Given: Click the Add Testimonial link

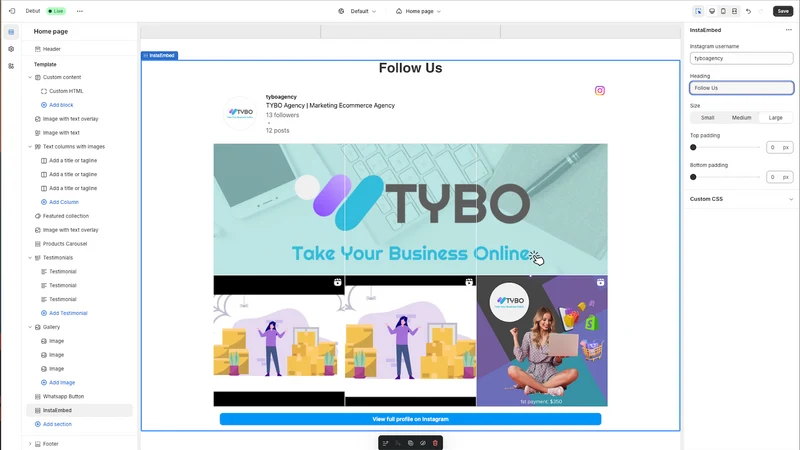Looking at the screenshot, I should (x=68, y=313).
